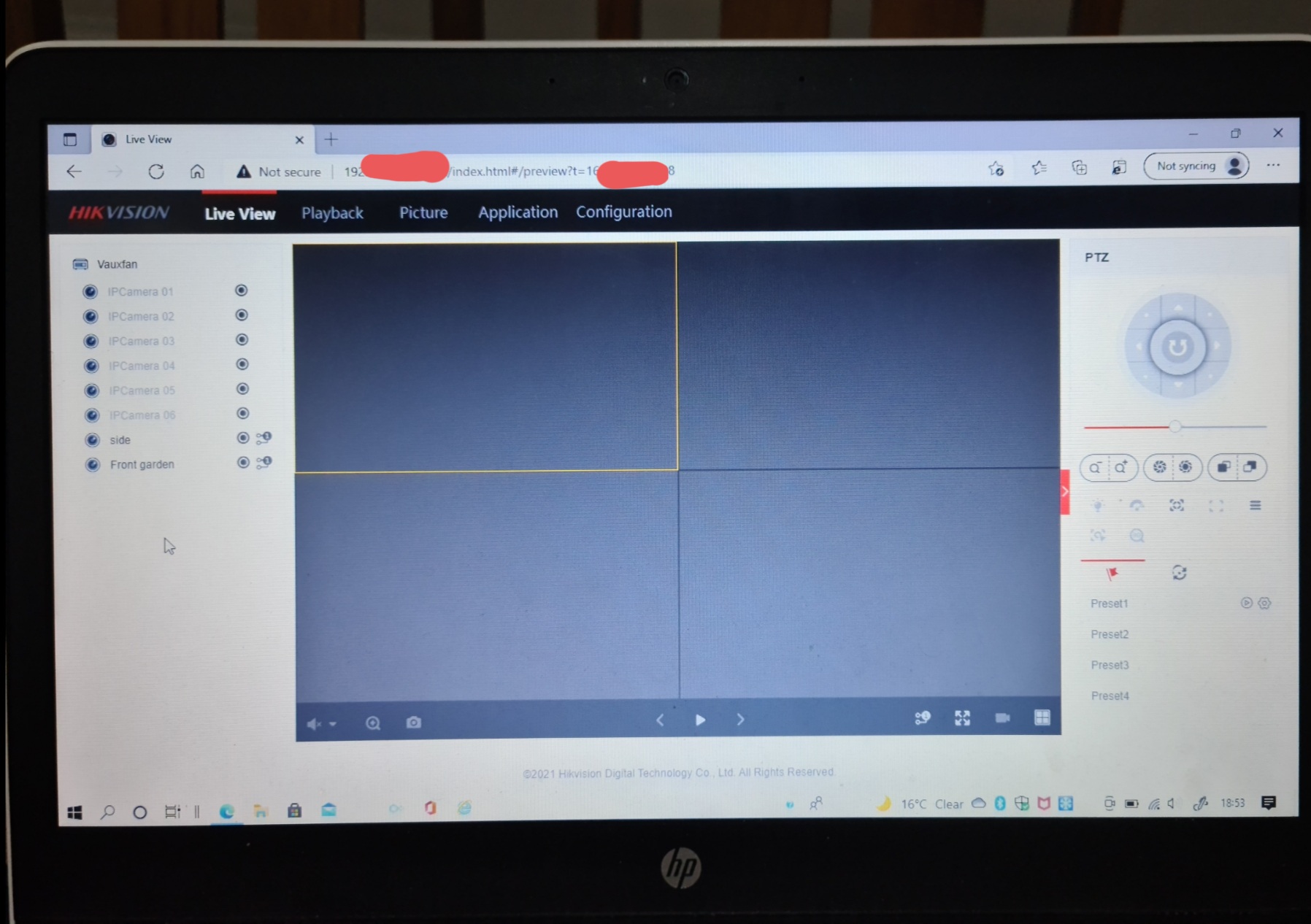Enter full screen video view
This screenshot has height=924, width=1311.
point(962,718)
